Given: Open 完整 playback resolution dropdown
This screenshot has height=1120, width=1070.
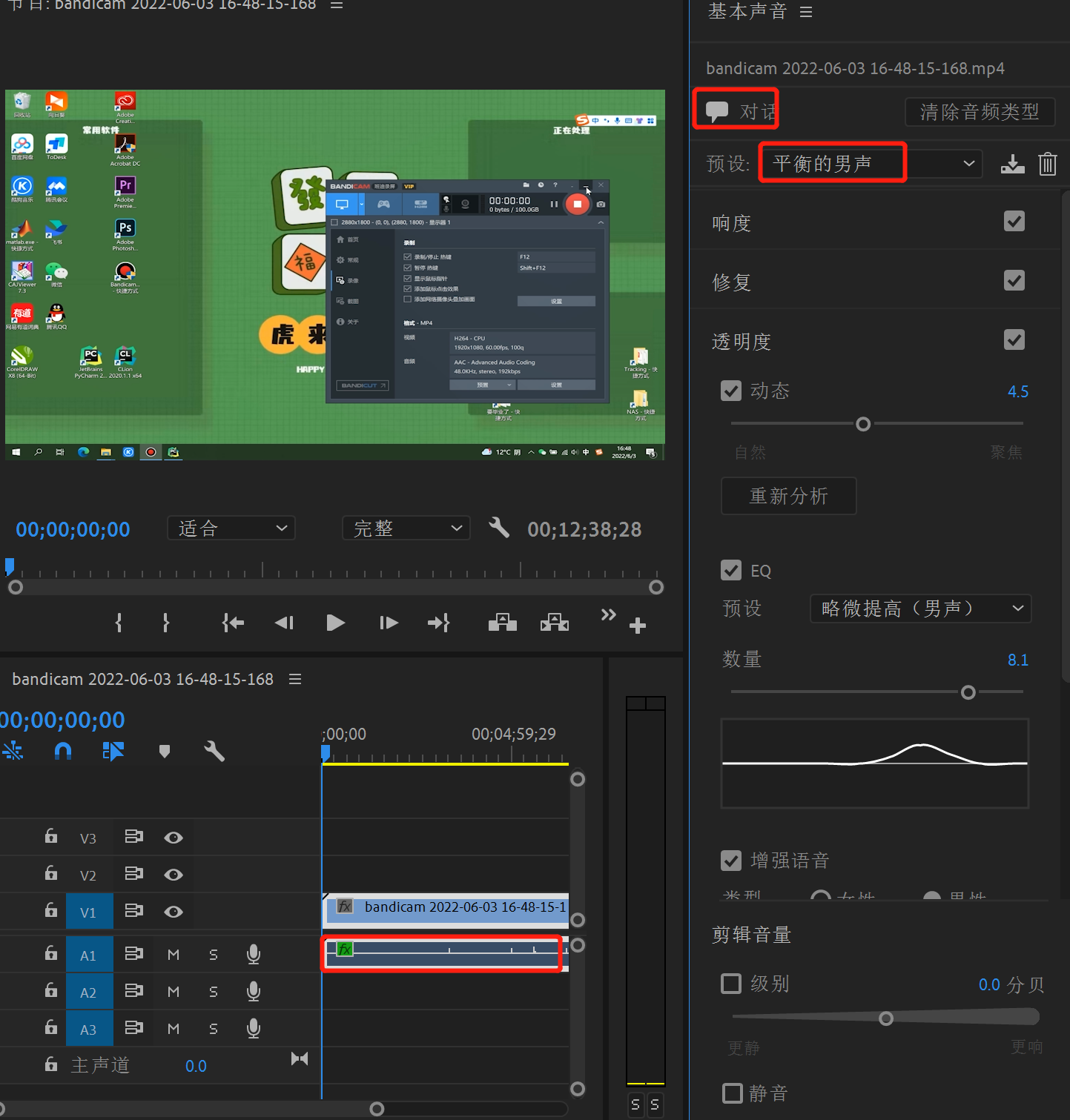Looking at the screenshot, I should 406,528.
